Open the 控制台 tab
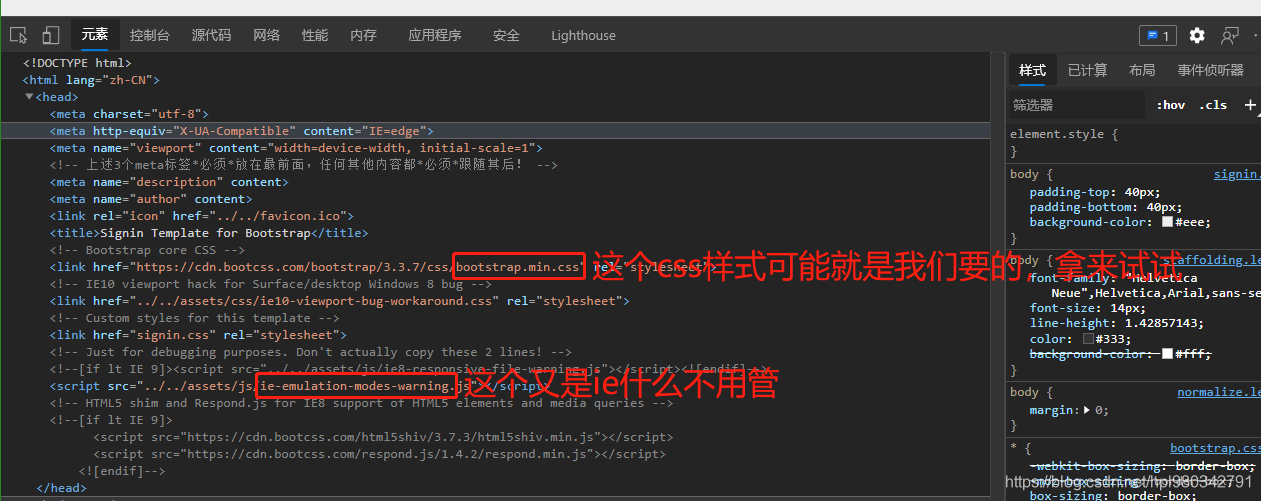Viewport: 1261px width, 501px height. coord(150,35)
